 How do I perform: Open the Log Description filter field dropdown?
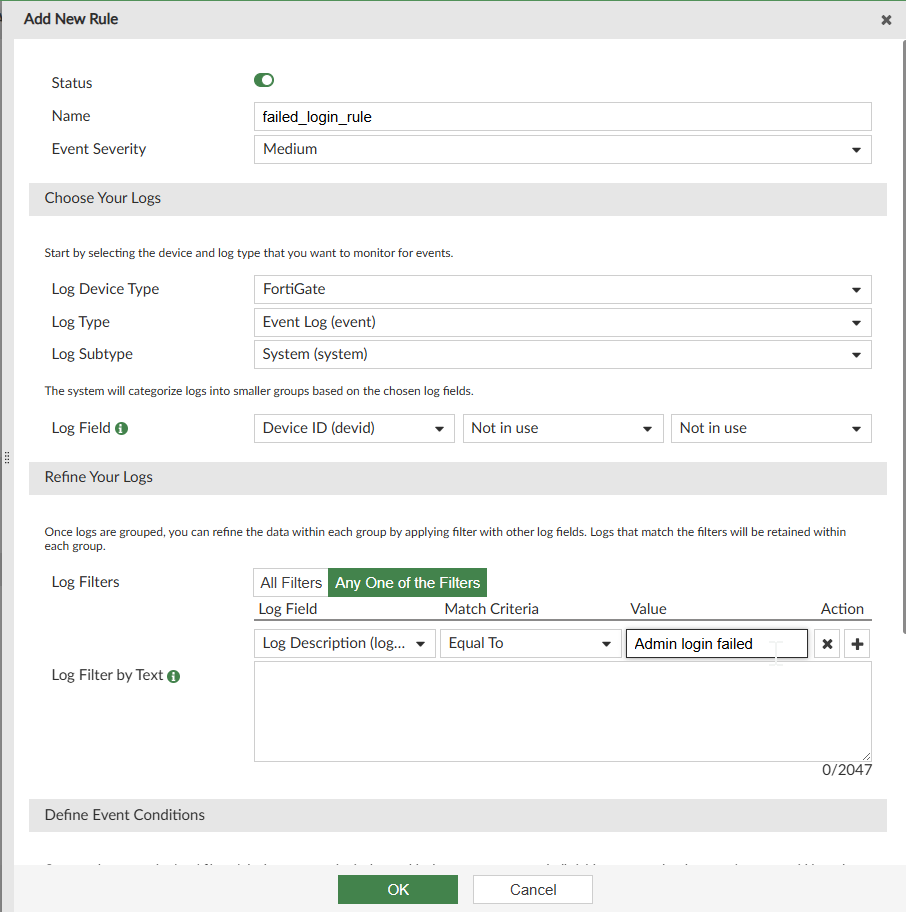point(345,643)
